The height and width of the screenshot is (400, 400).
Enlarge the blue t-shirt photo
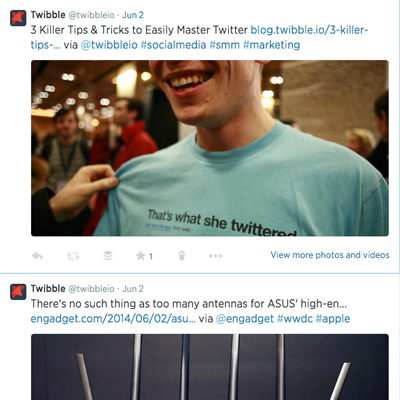pyautogui.click(x=210, y=148)
